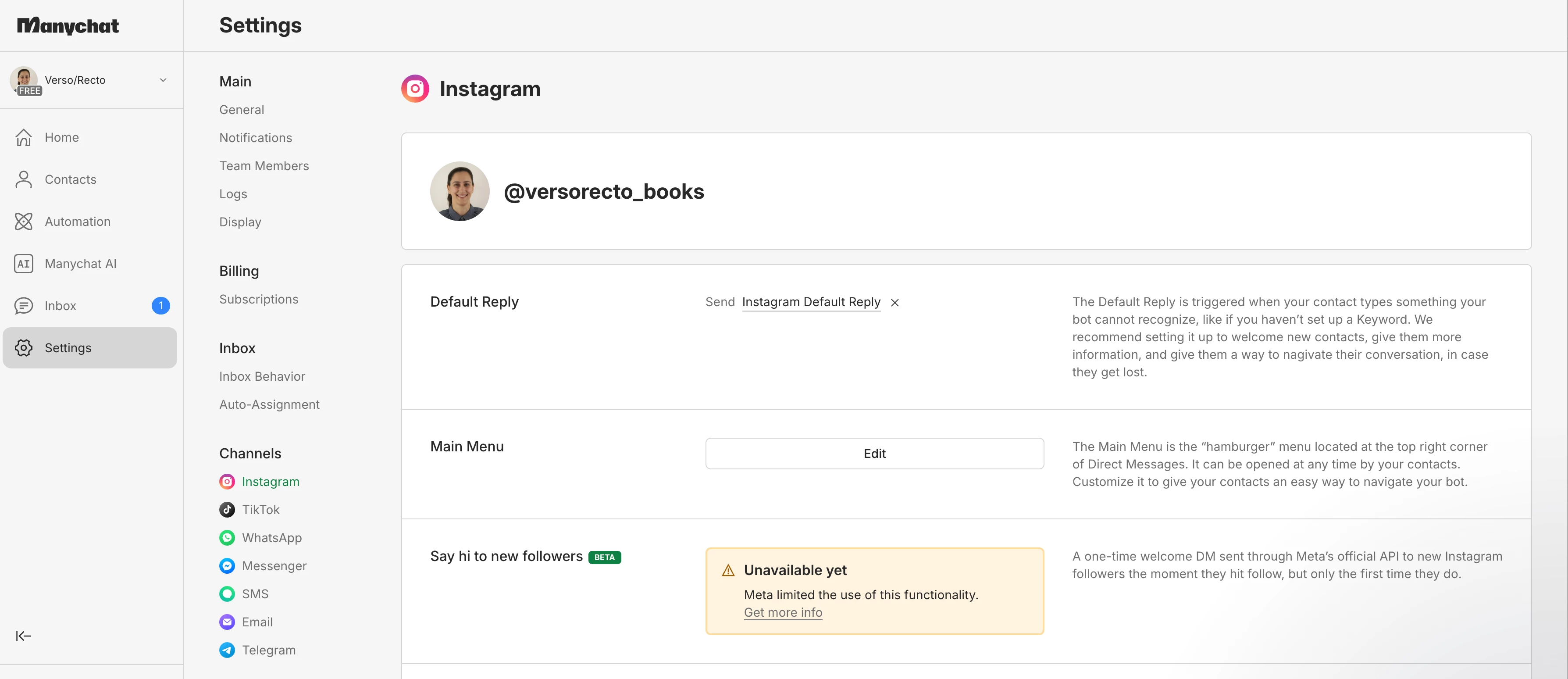Select the WhatsApp channel icon

(227, 538)
